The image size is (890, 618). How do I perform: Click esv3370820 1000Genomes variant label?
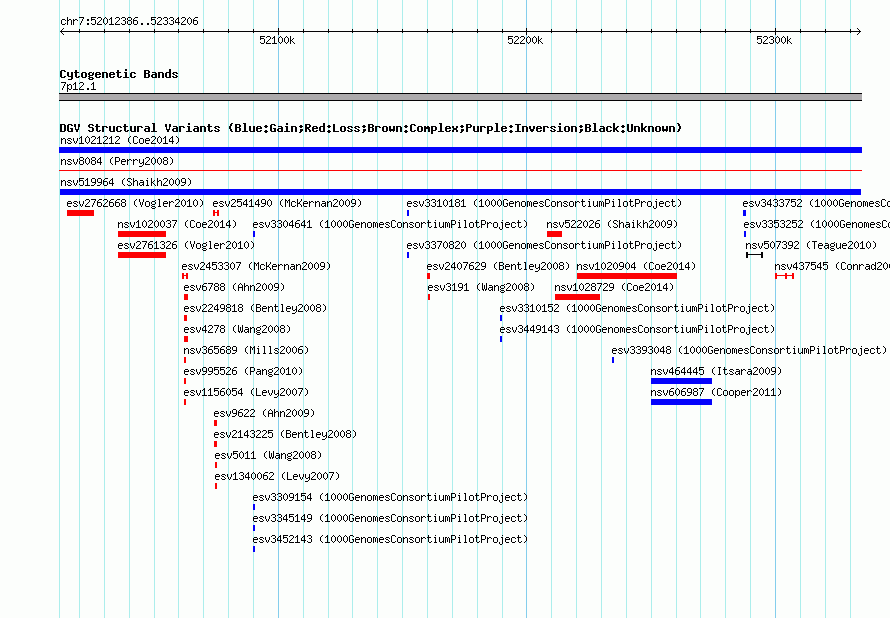pyautogui.click(x=544, y=245)
